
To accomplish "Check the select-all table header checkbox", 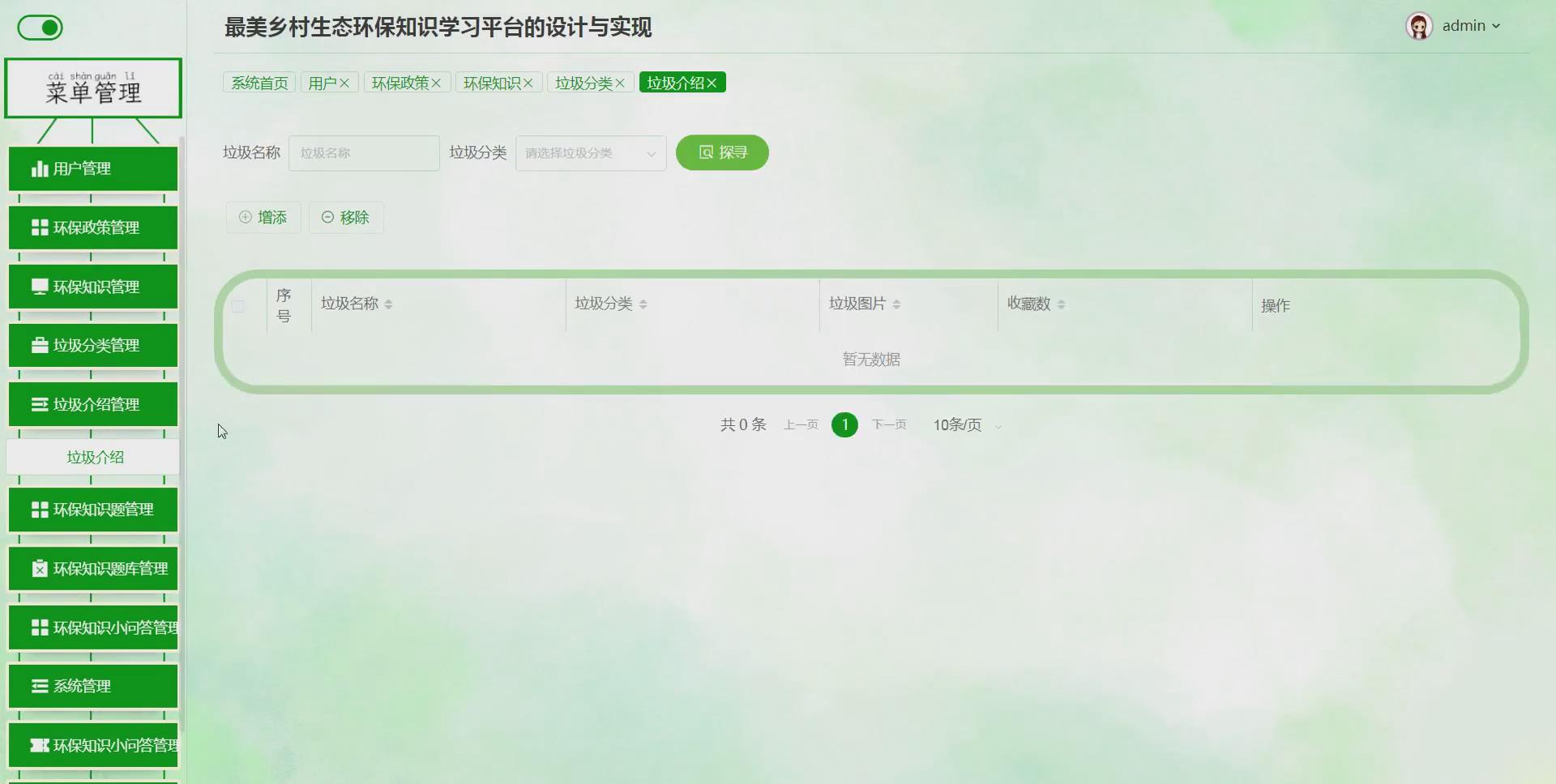I will tap(238, 306).
